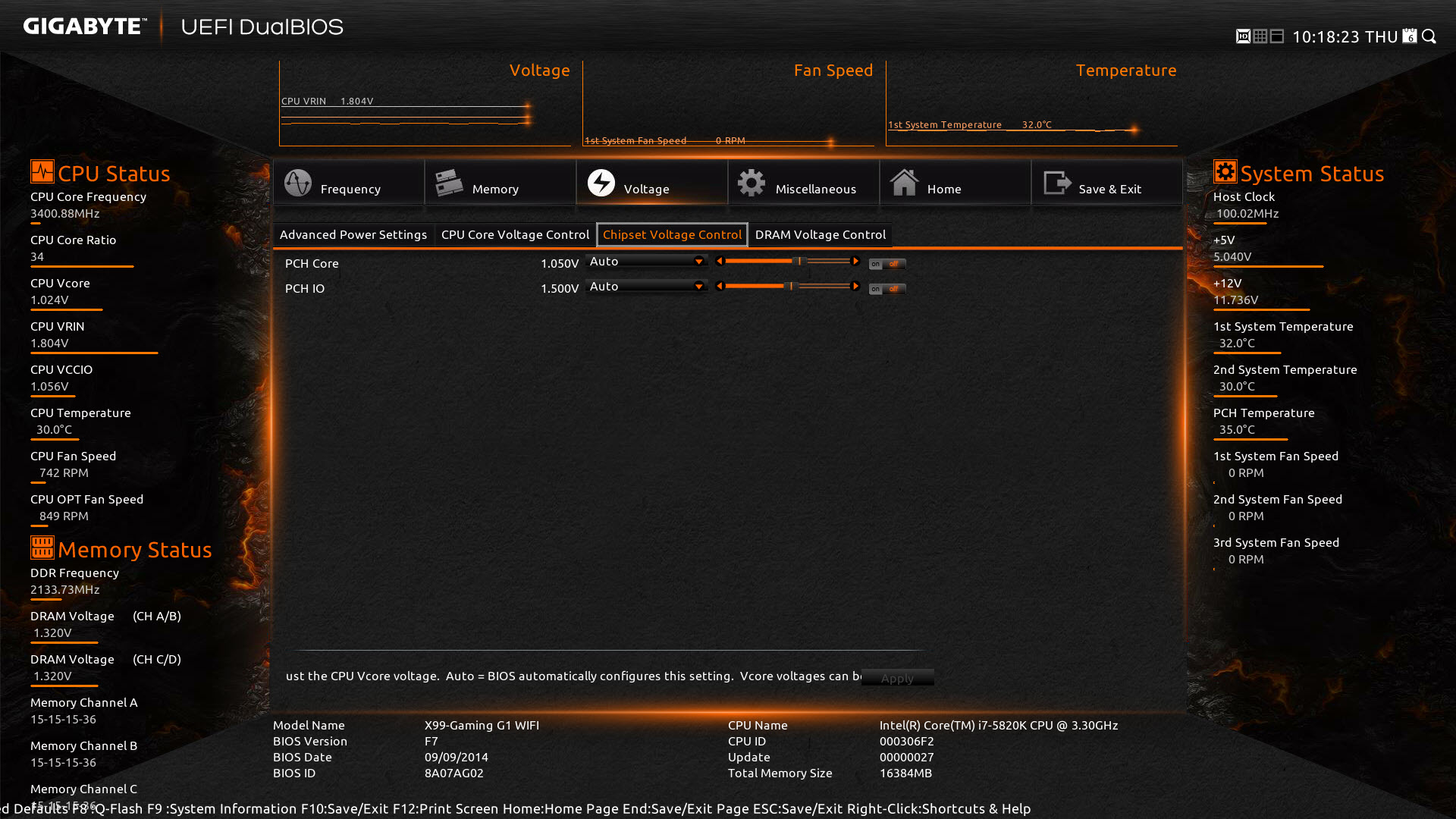The width and height of the screenshot is (1456, 819).
Task: Click CPU Core Frequency 3400.88MHz value
Action: [65, 213]
